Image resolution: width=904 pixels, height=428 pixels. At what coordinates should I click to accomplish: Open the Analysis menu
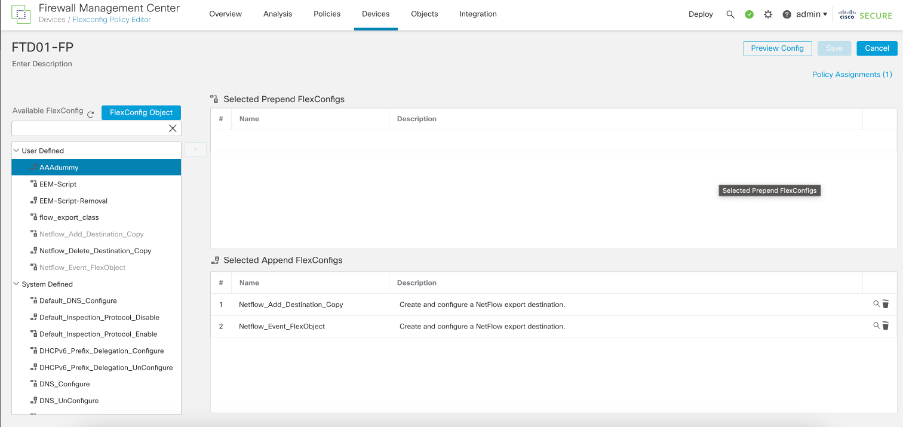click(278, 14)
